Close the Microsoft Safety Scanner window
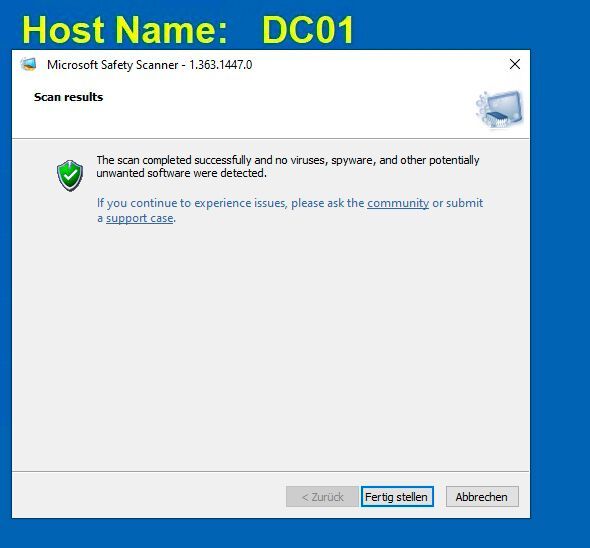The height and width of the screenshot is (548, 590). (x=514, y=64)
